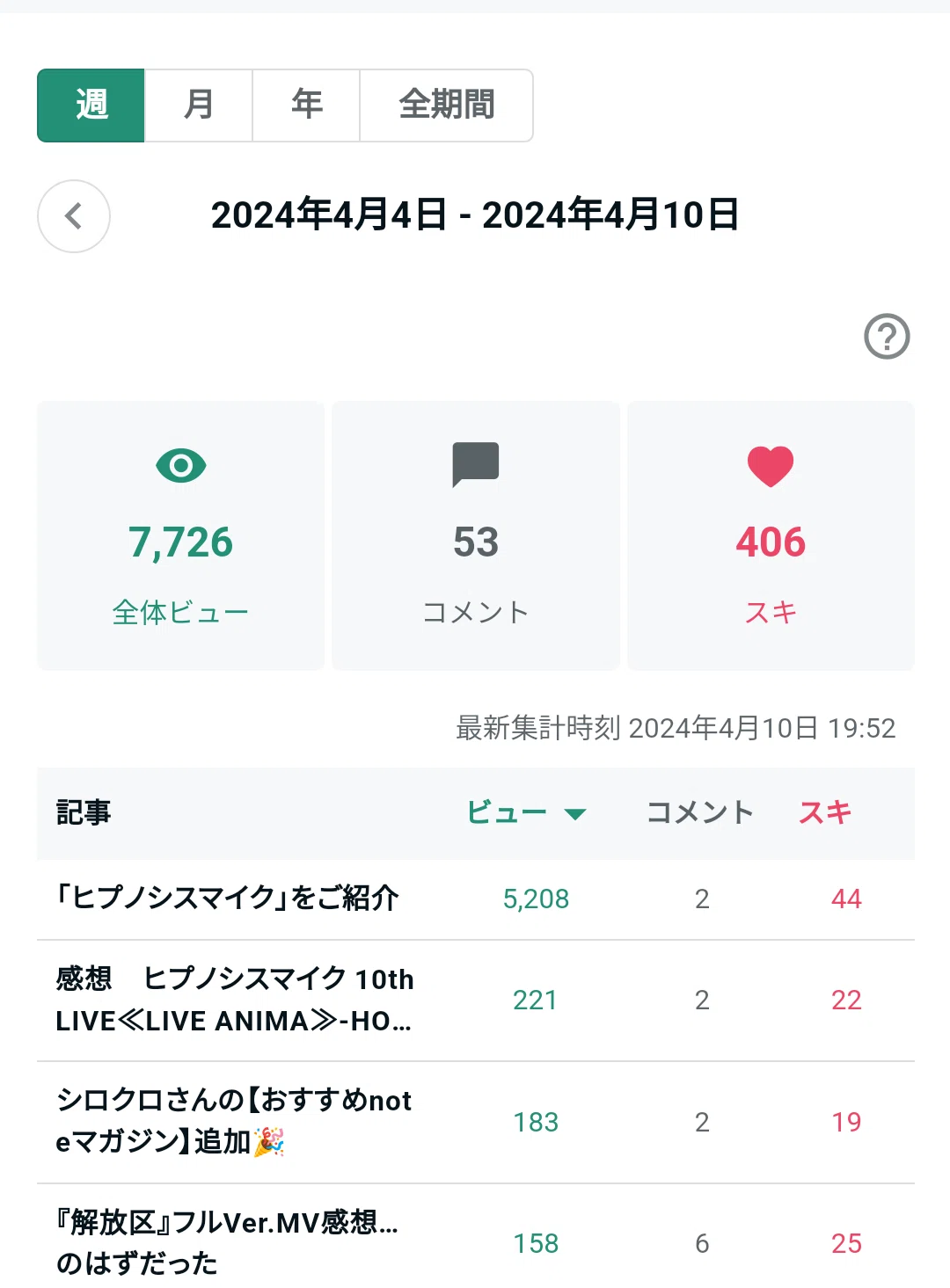The width and height of the screenshot is (950, 1288).
Task: Sort articles by コメント column
Action: tap(700, 812)
